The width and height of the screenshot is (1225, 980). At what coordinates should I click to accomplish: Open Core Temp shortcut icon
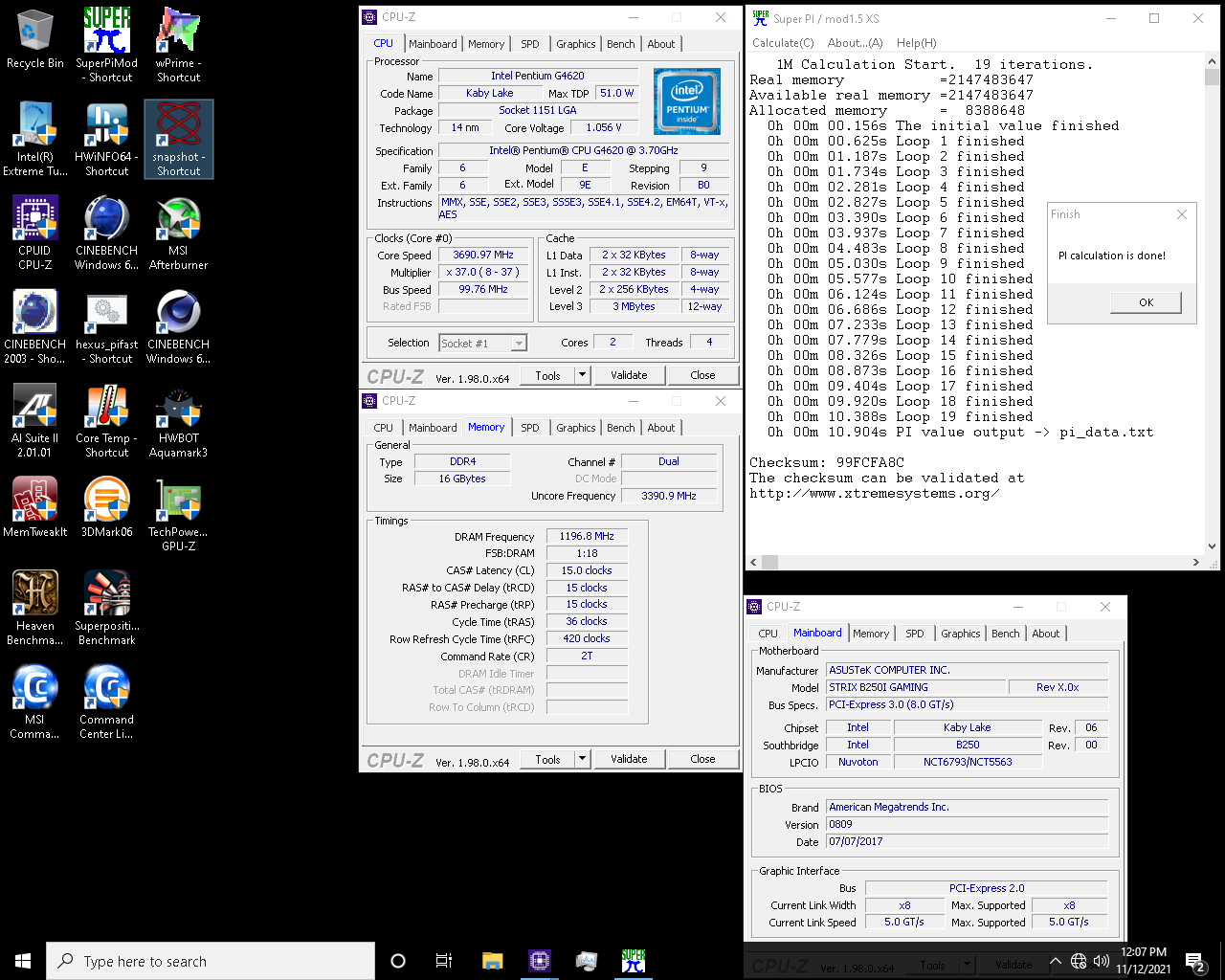coord(106,420)
